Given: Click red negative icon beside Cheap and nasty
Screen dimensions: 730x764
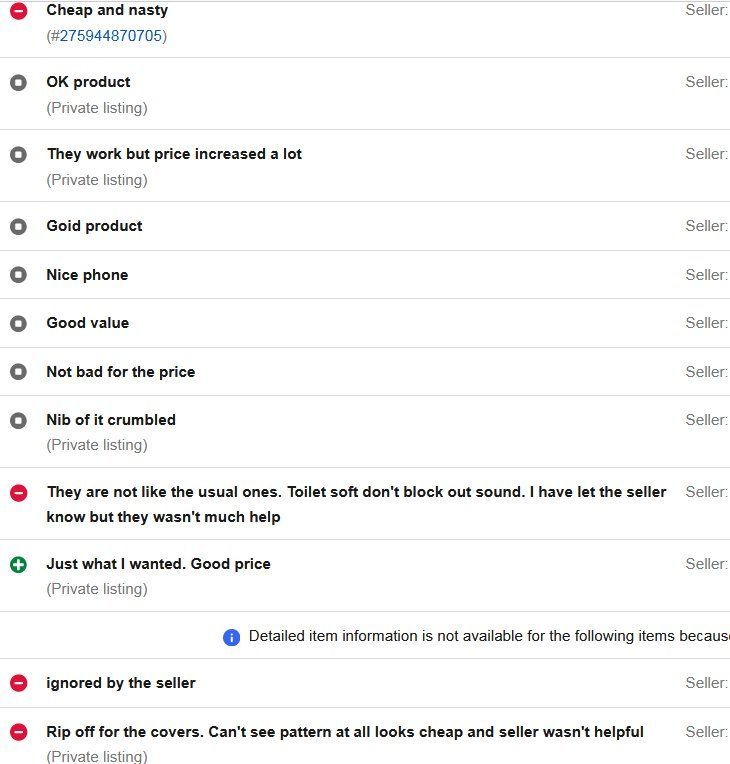Looking at the screenshot, I should (x=19, y=11).
